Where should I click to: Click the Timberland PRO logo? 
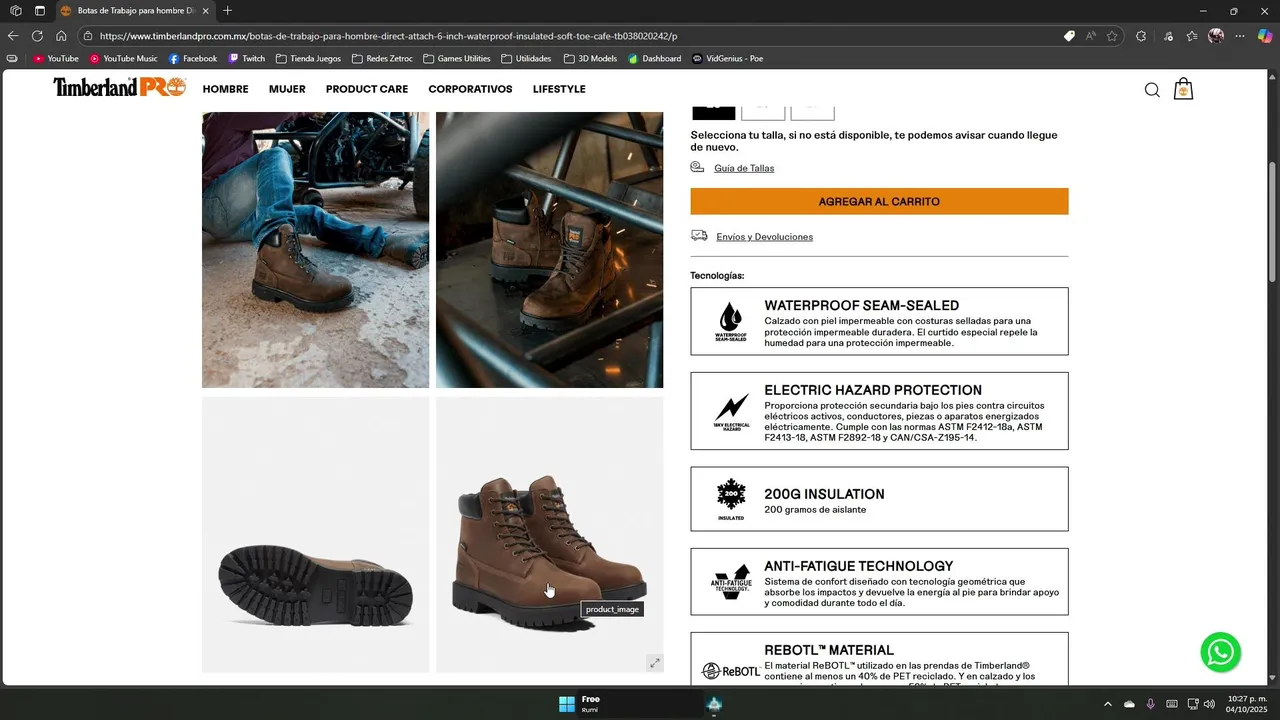coord(119,88)
